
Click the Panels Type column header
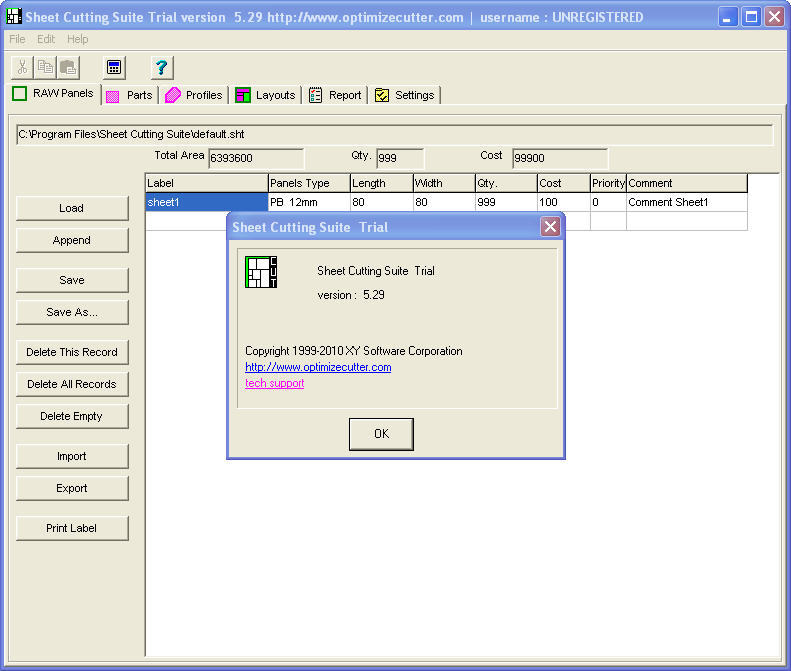pyautogui.click(x=309, y=183)
